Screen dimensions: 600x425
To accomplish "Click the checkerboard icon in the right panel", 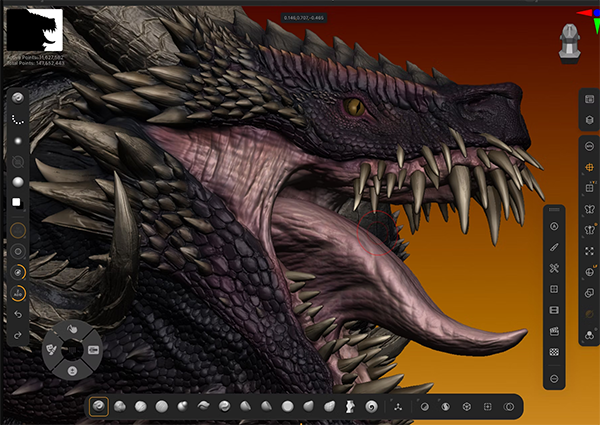I will [x=554, y=352].
